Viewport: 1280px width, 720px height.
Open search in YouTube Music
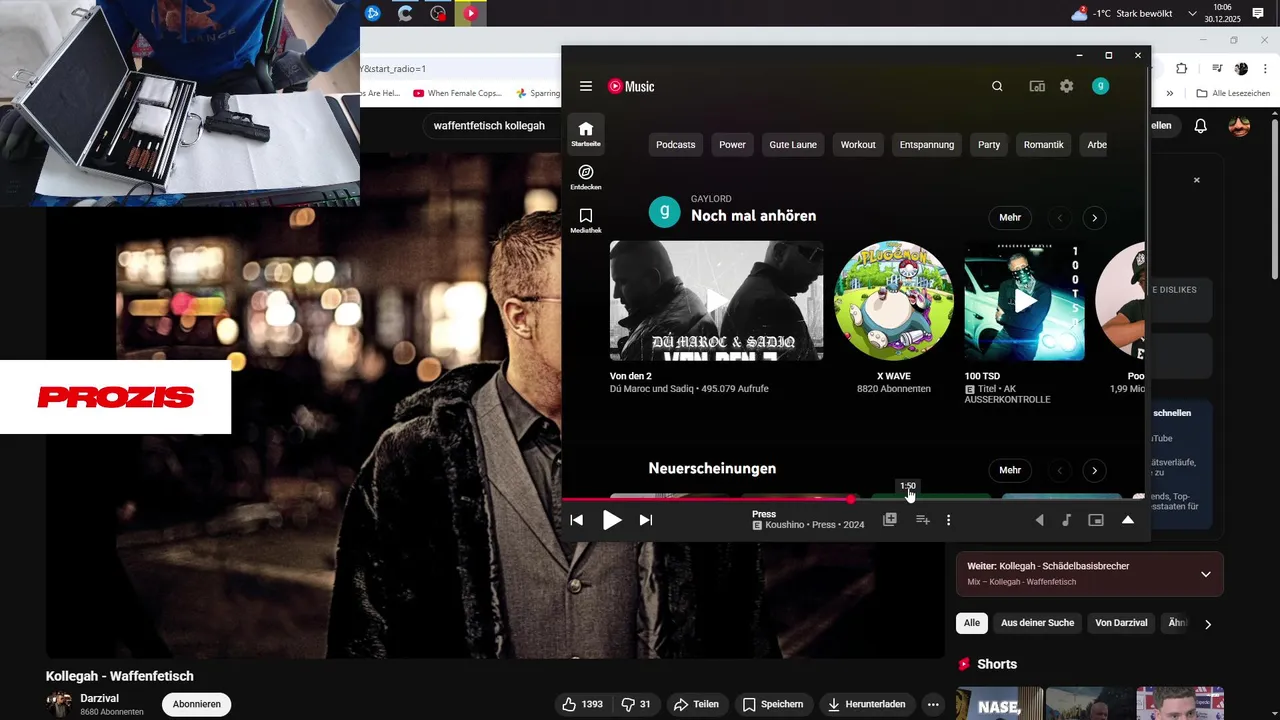pos(997,86)
